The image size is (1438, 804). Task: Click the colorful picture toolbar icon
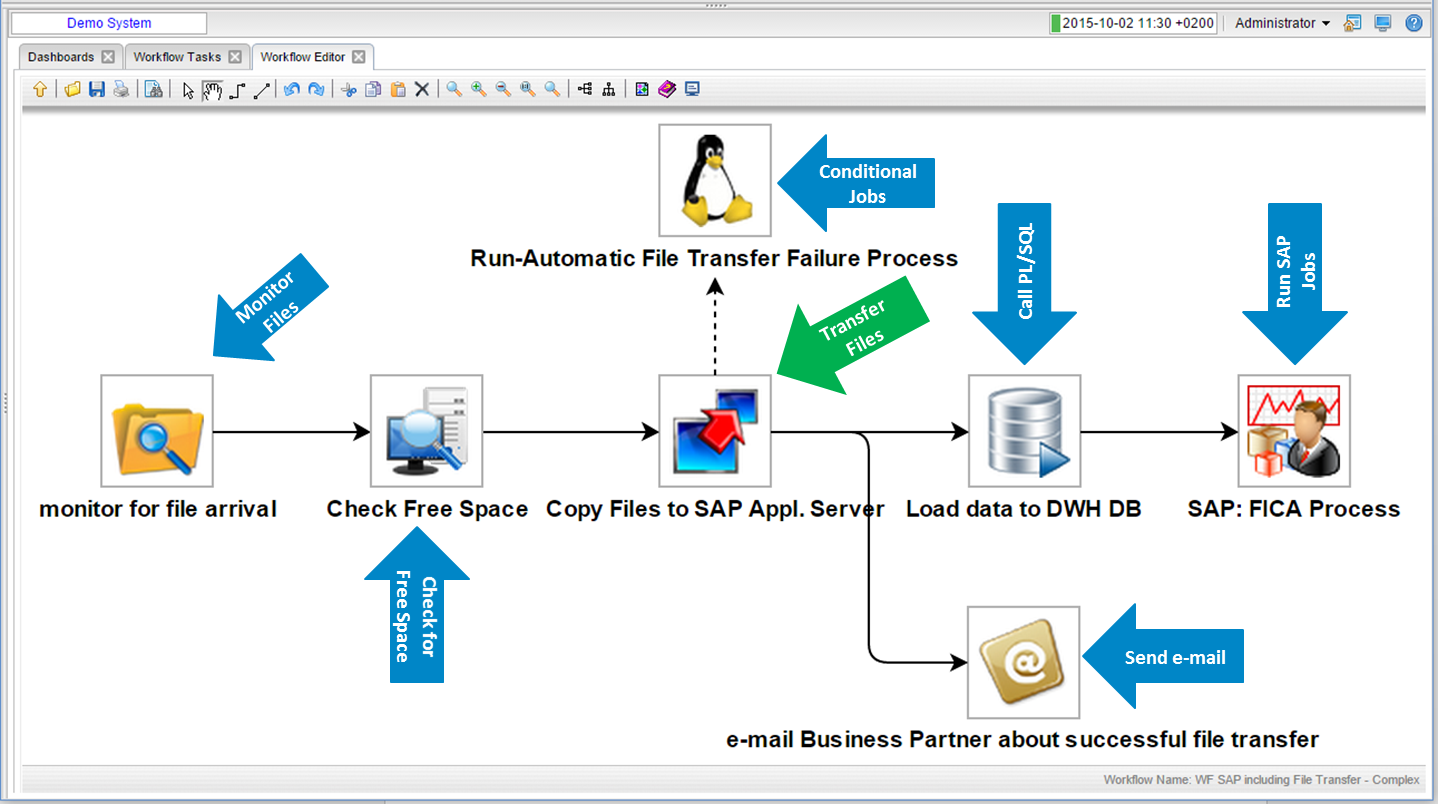[642, 90]
